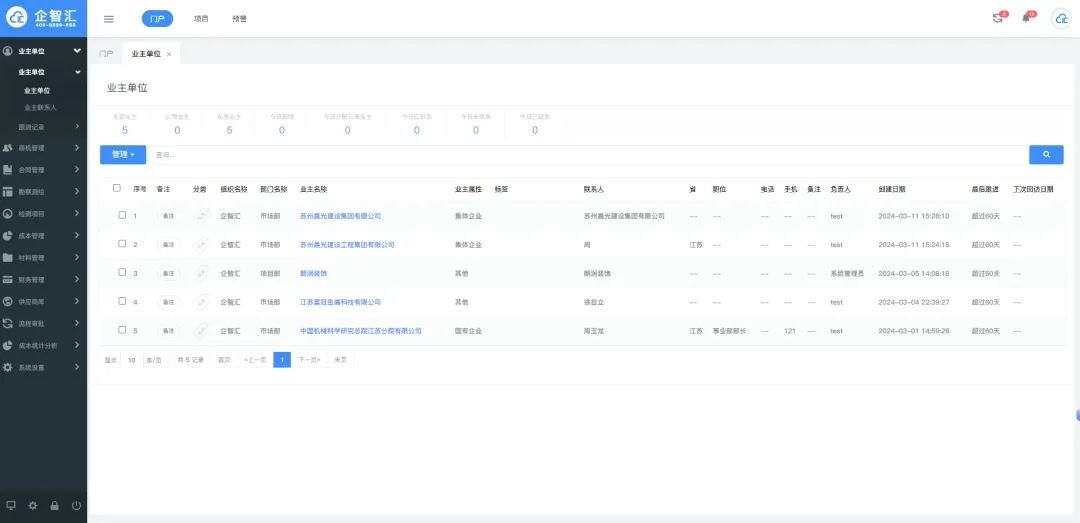Viewport: 1080px width, 523px height.
Task: Expand the 财务管理 chevron
Action: tap(77, 280)
